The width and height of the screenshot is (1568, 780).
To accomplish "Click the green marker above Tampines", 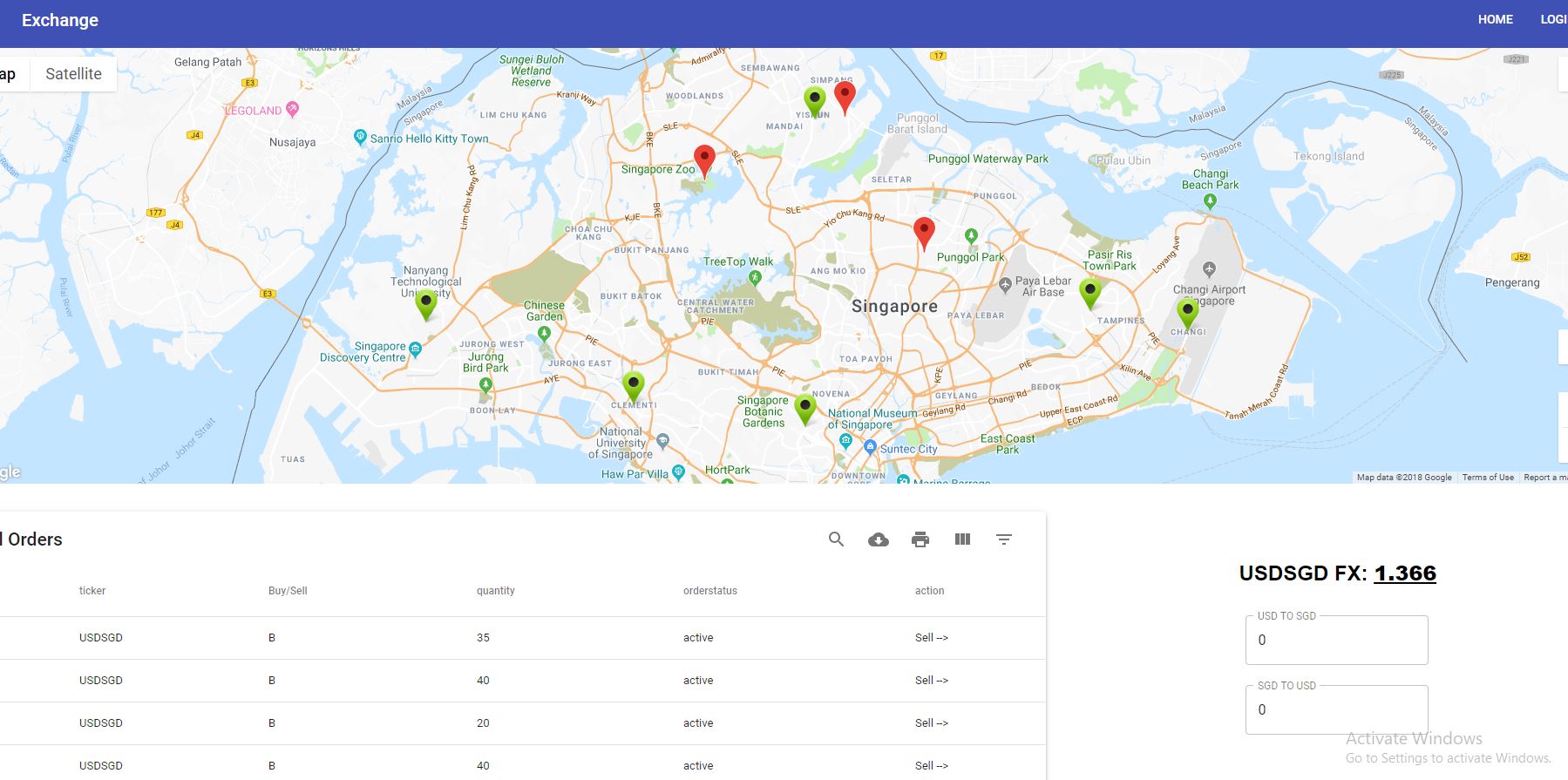I will 1089,294.
